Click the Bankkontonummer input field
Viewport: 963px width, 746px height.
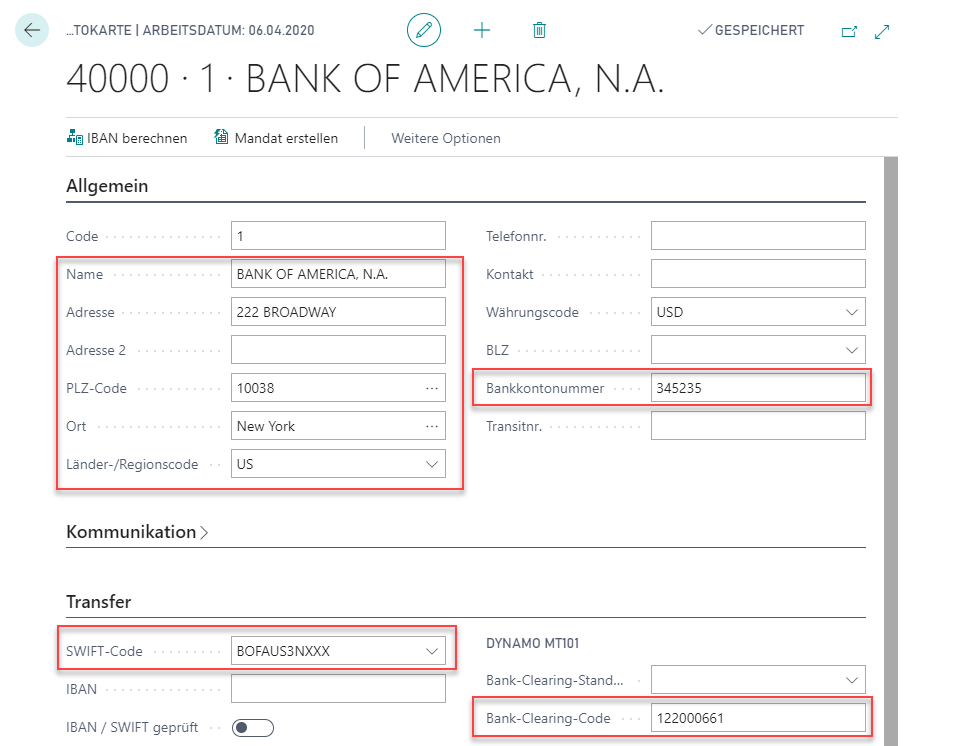click(757, 388)
